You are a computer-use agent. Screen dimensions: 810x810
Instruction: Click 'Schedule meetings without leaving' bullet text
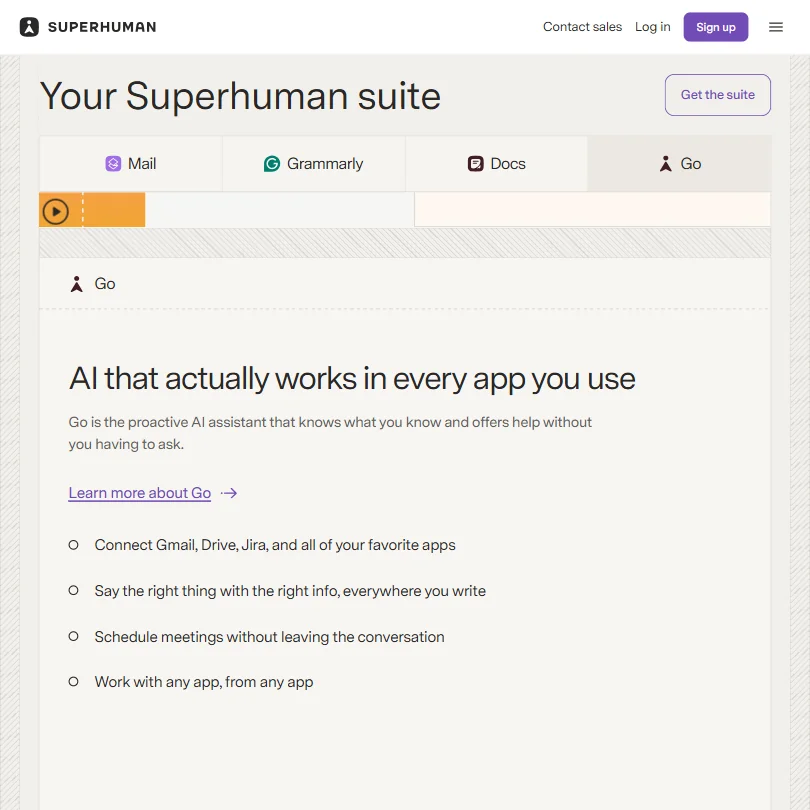pyautogui.click(x=269, y=636)
